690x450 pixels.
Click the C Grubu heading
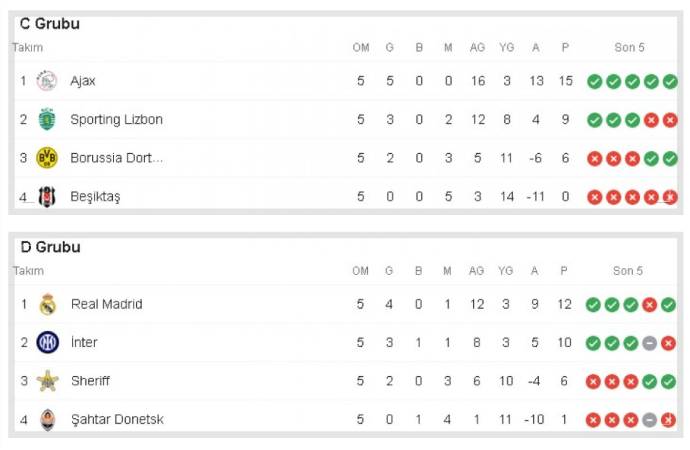(50, 23)
